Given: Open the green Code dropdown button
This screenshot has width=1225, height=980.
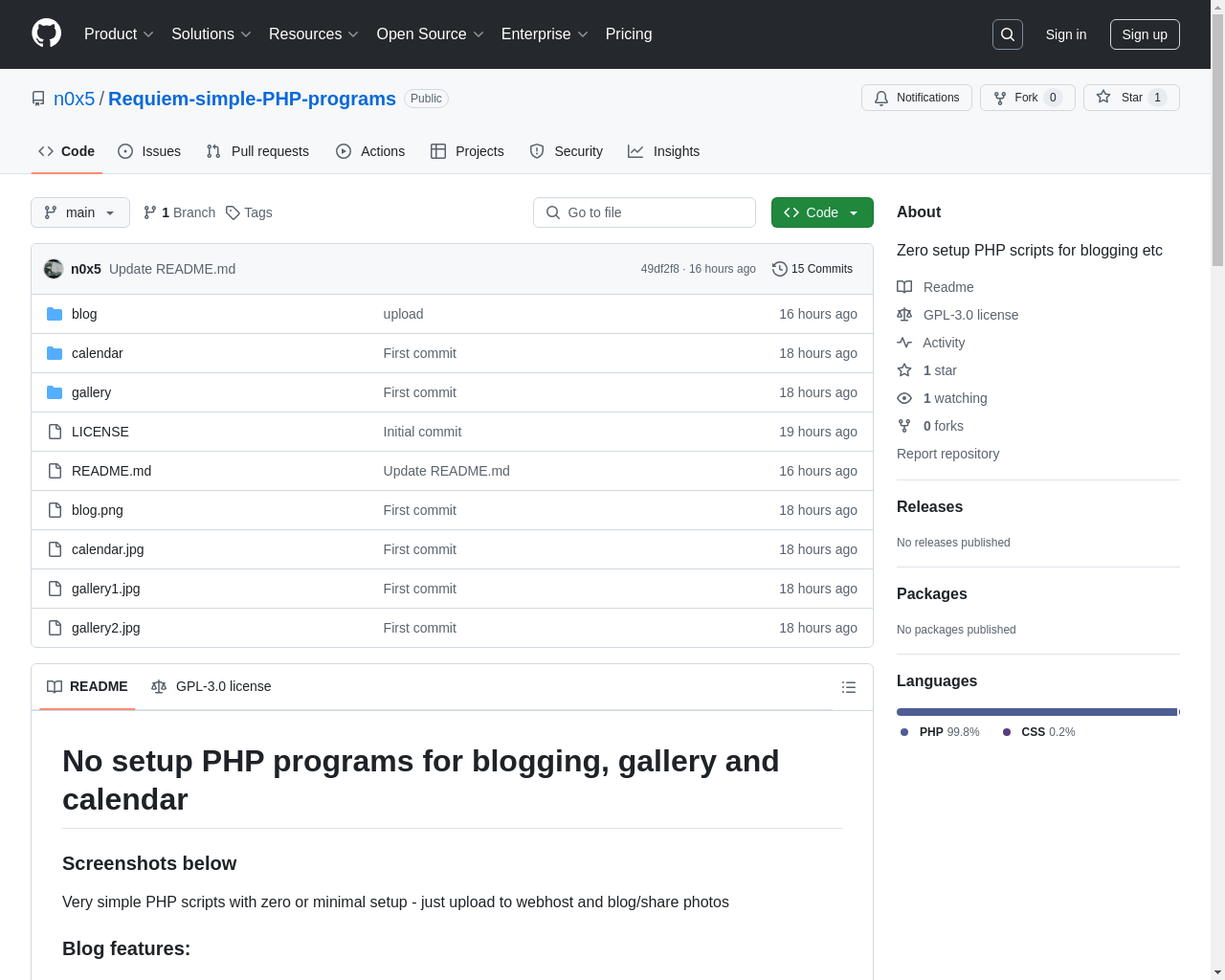Looking at the screenshot, I should pyautogui.click(x=822, y=212).
